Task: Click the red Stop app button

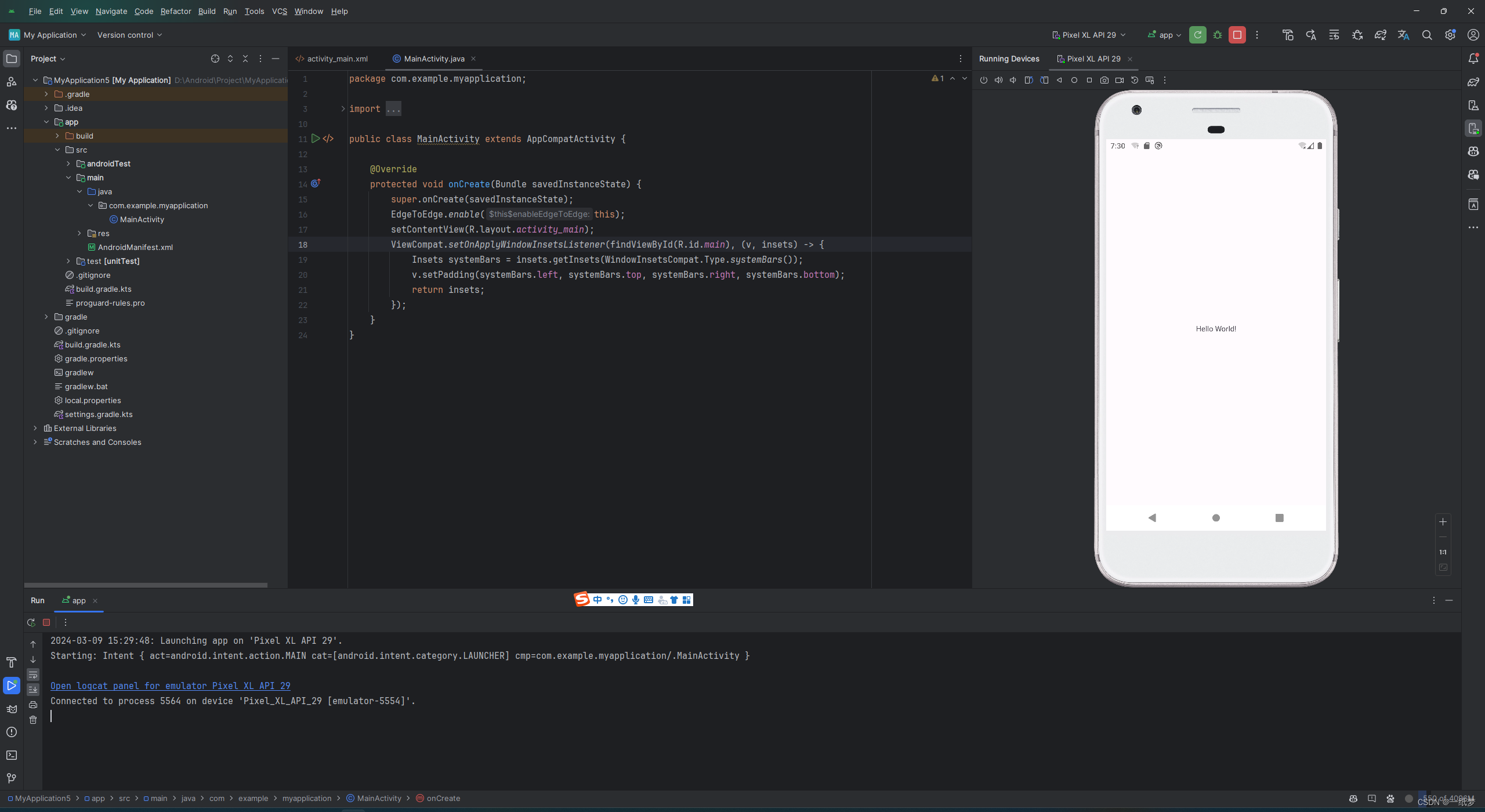Action: pyautogui.click(x=1237, y=35)
